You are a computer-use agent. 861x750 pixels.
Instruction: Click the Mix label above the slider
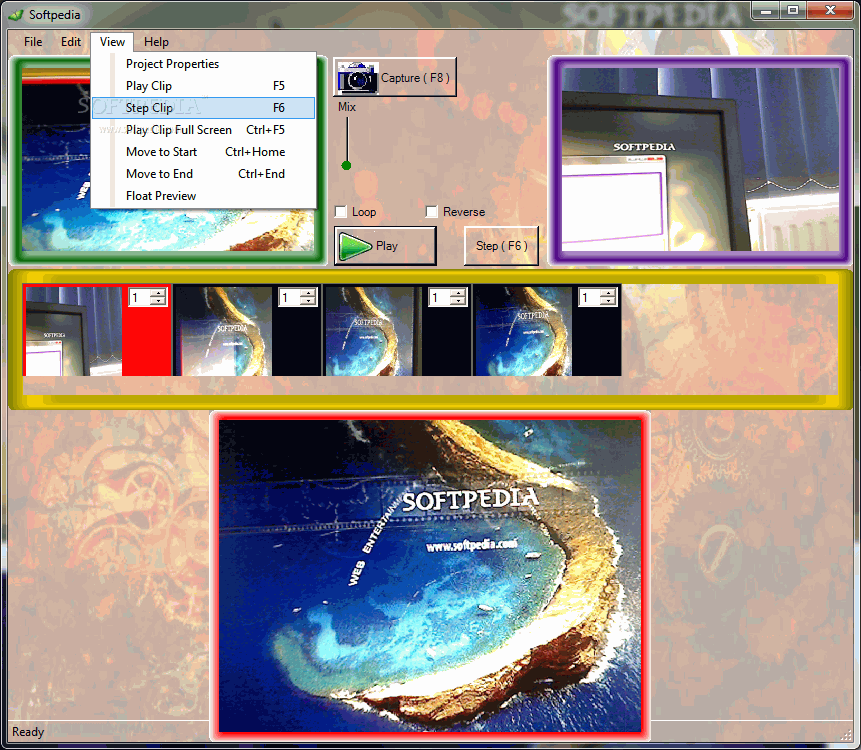(347, 107)
